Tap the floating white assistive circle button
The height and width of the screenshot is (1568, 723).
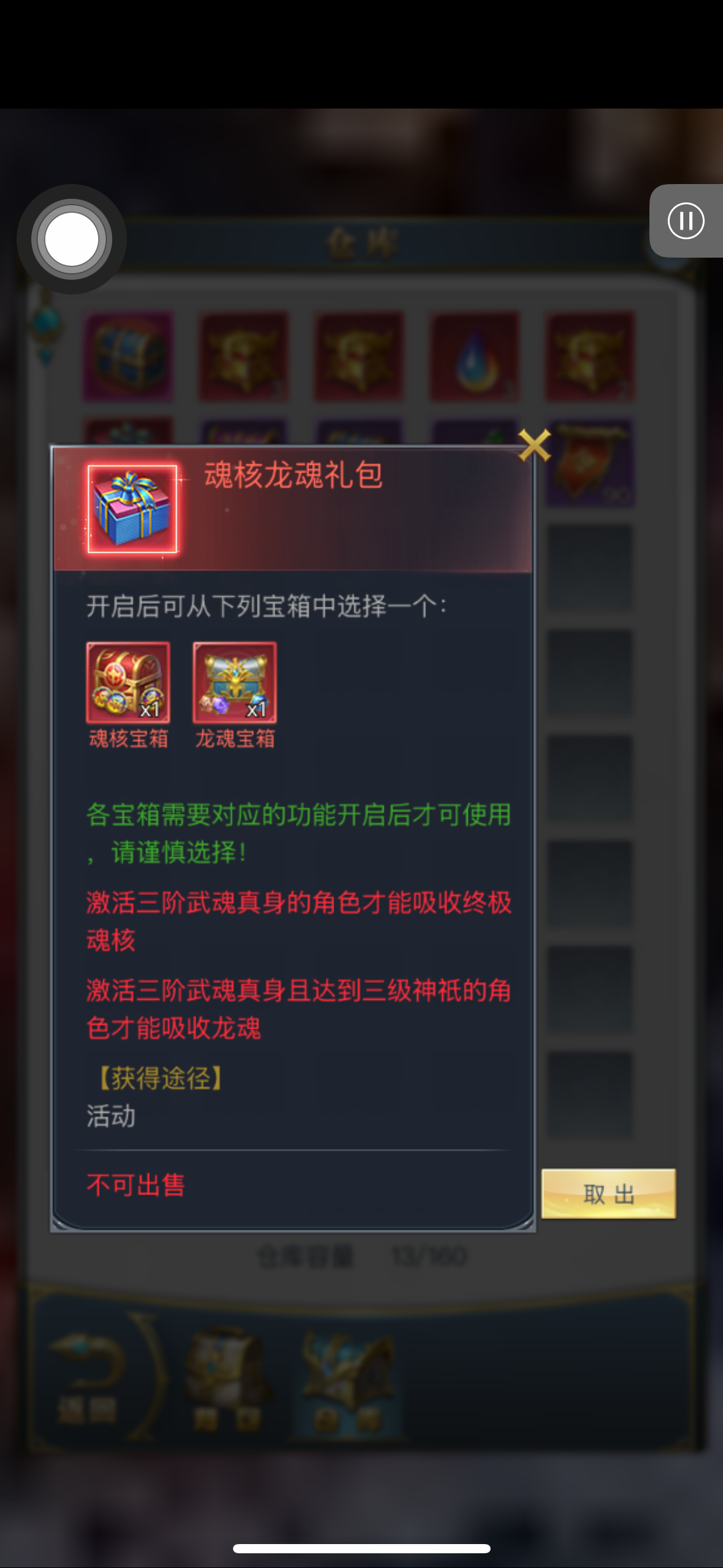point(72,239)
